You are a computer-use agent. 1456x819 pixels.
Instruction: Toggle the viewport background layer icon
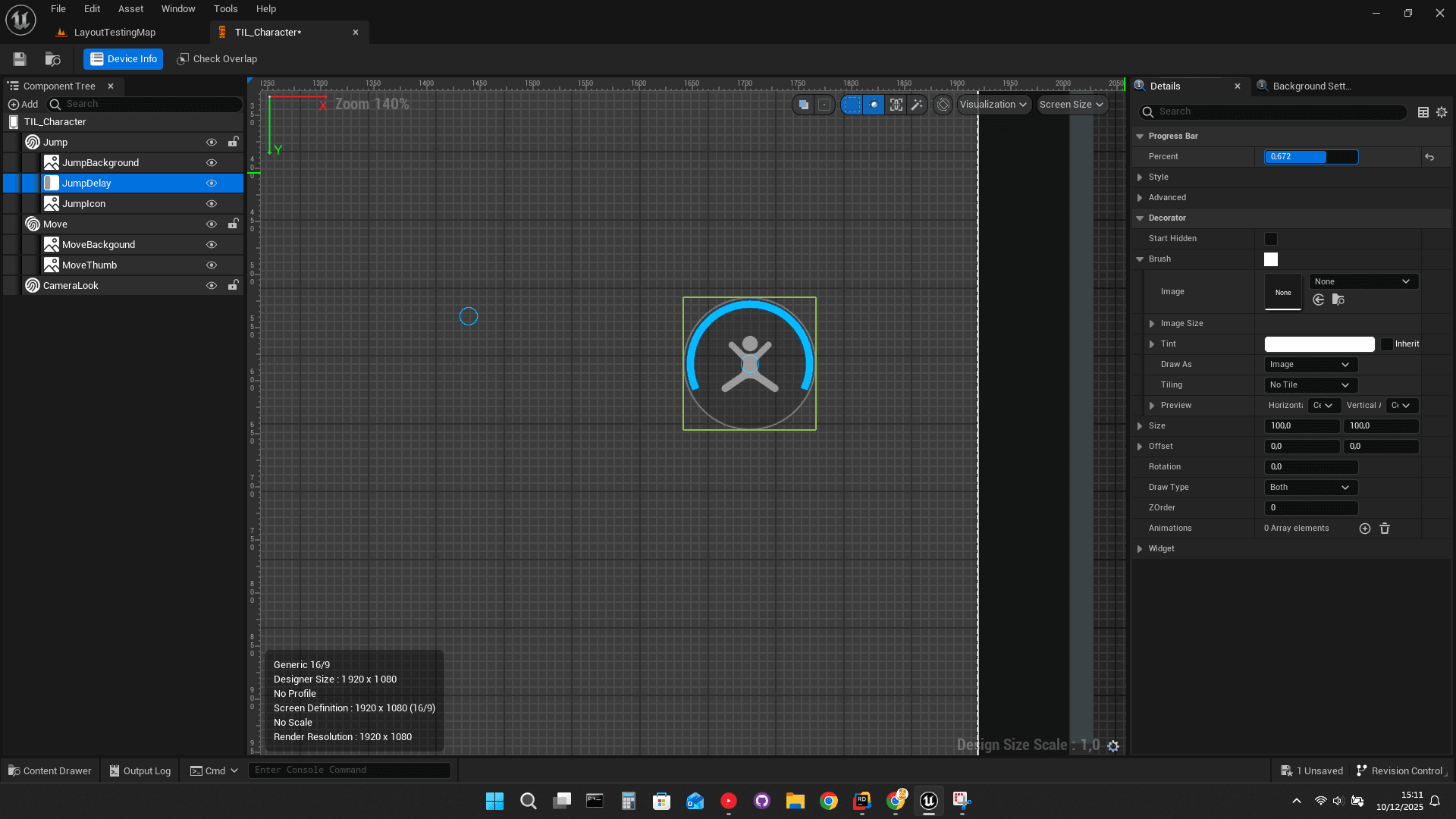[x=803, y=105]
